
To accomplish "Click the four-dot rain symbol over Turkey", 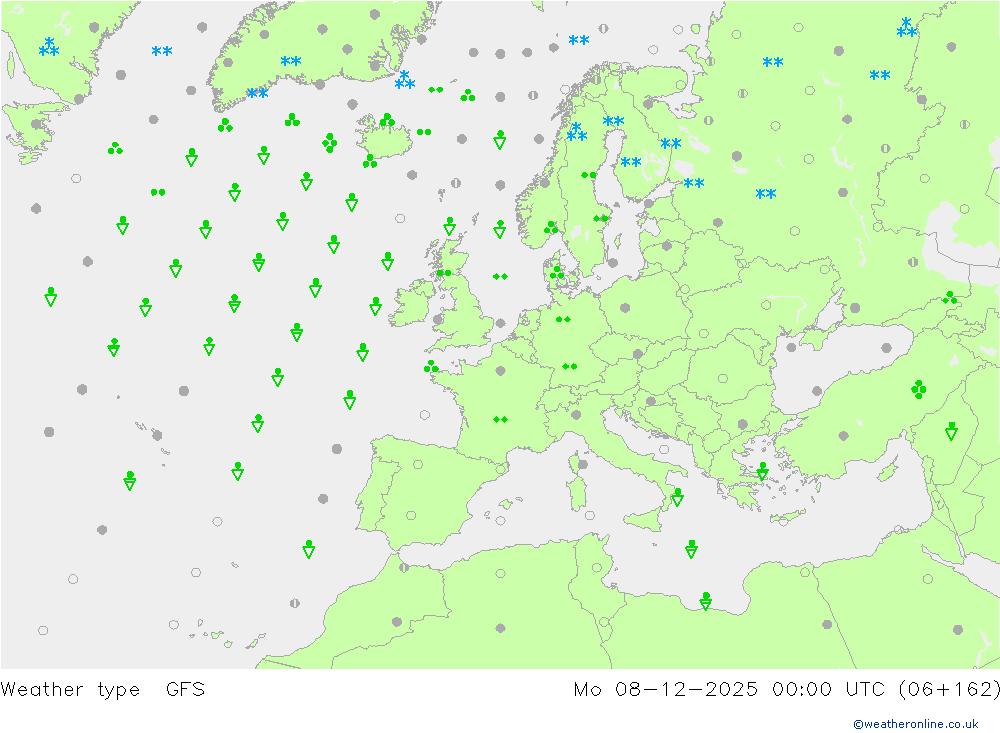I will pos(918,389).
